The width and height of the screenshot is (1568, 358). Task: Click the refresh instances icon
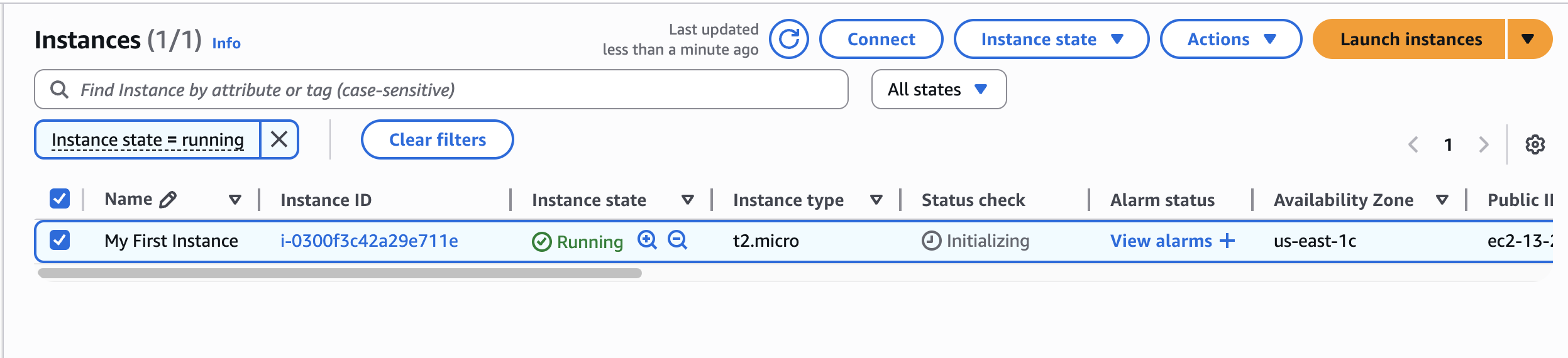pyautogui.click(x=789, y=39)
